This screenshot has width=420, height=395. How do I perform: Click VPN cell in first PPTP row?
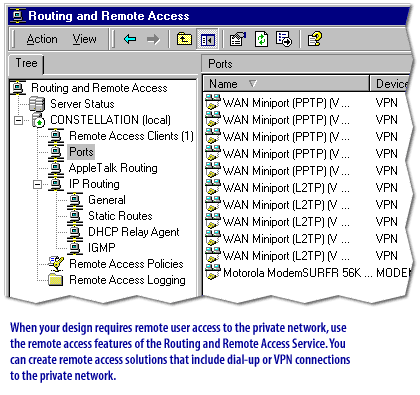(387, 103)
